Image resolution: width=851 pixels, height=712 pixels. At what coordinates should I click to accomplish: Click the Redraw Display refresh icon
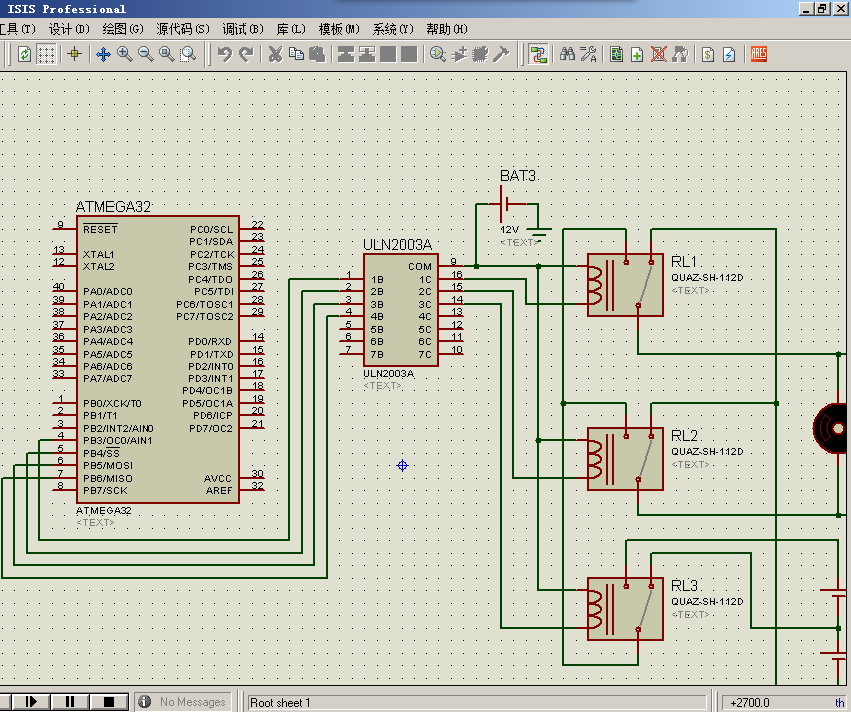(24, 54)
